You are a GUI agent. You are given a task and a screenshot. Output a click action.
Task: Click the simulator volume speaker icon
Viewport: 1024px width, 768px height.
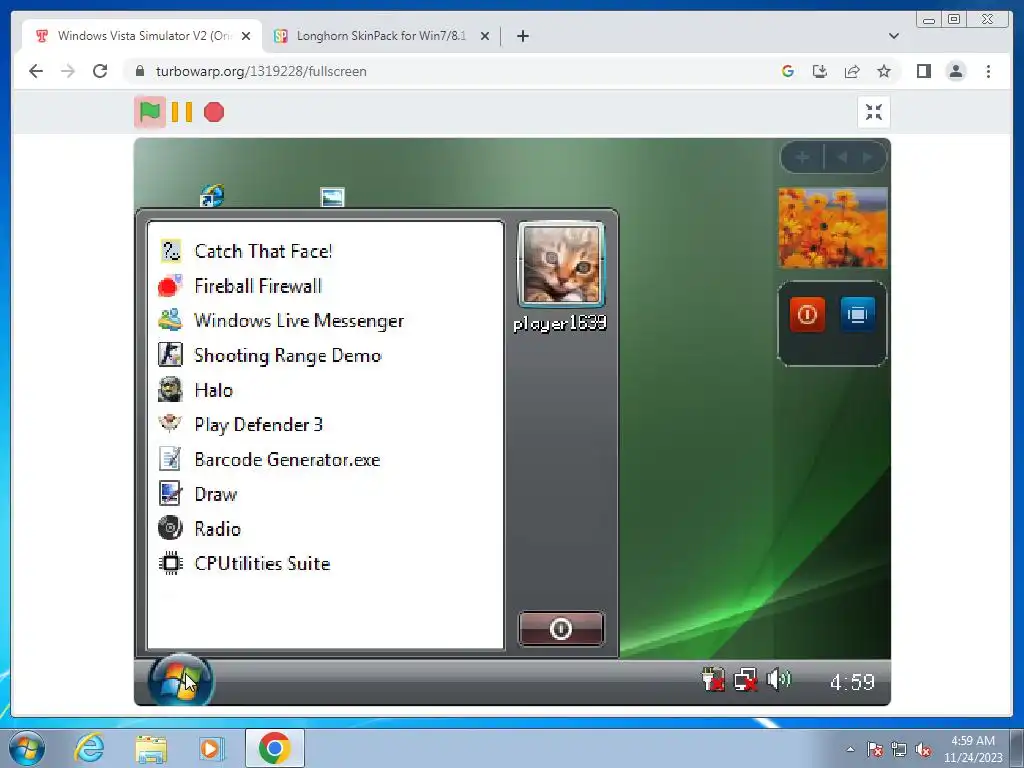click(x=778, y=680)
